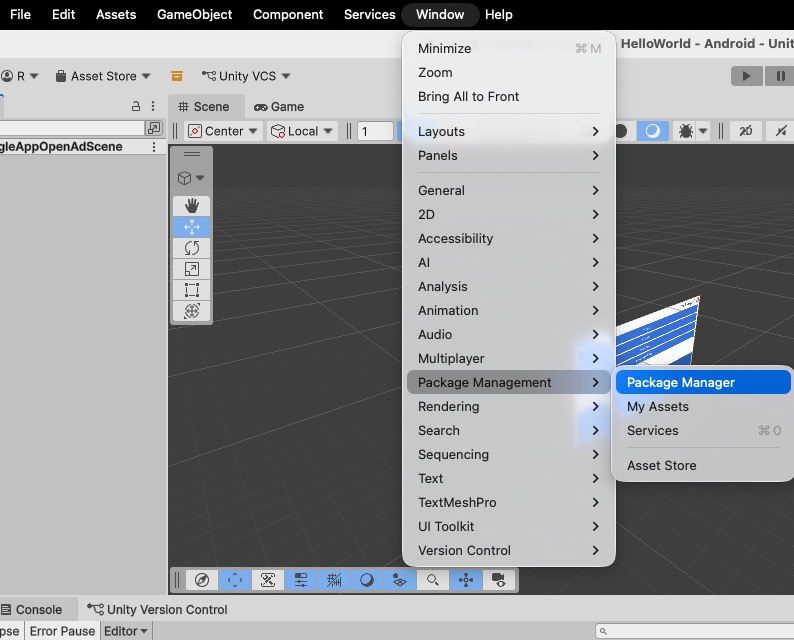
Task: Click the magnifier search overlay icon
Action: [432, 580]
